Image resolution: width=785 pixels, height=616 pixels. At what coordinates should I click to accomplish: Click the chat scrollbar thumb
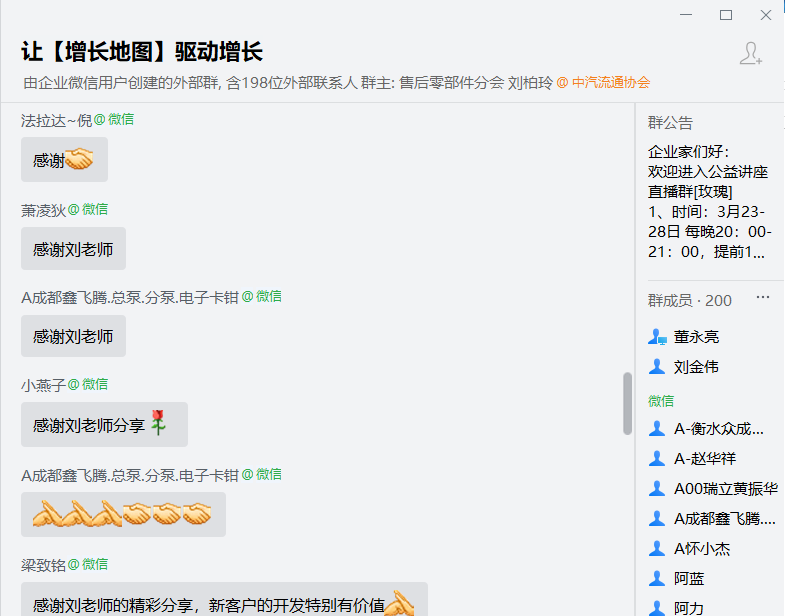point(627,404)
